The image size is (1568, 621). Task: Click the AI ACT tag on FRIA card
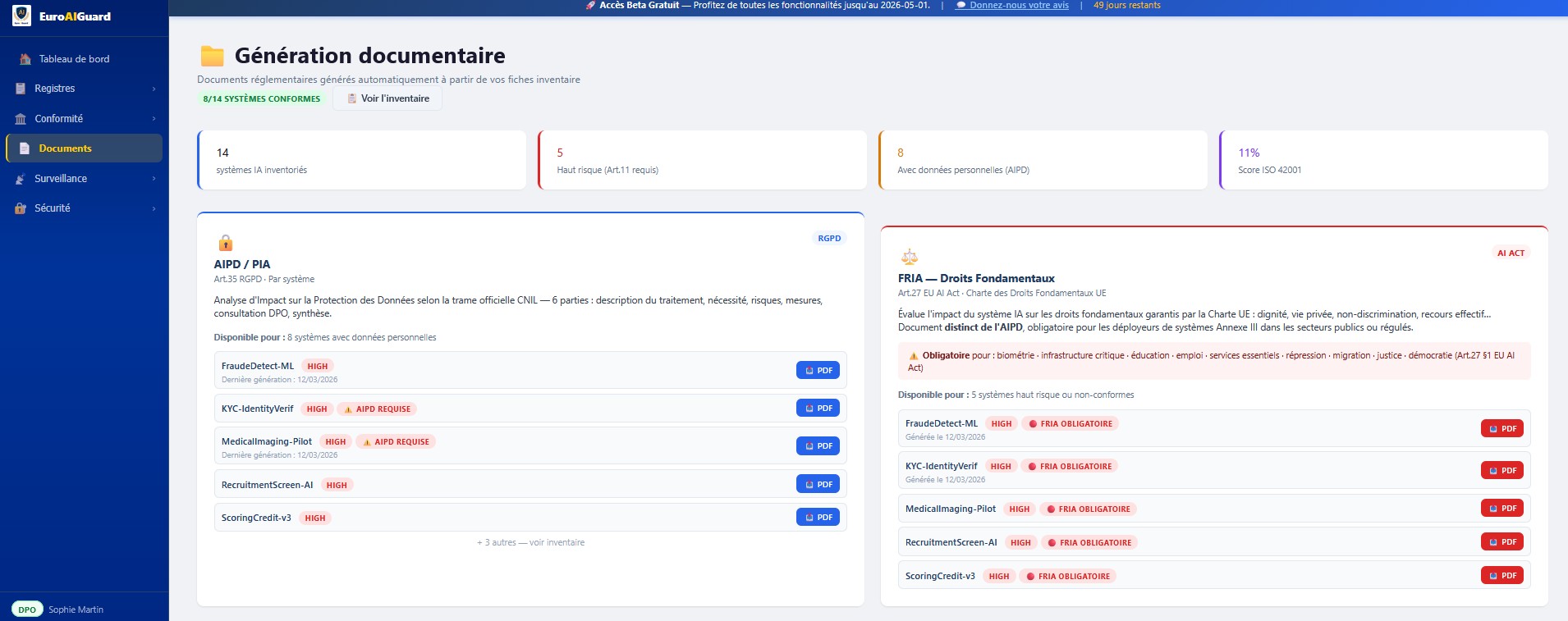pyautogui.click(x=1511, y=253)
